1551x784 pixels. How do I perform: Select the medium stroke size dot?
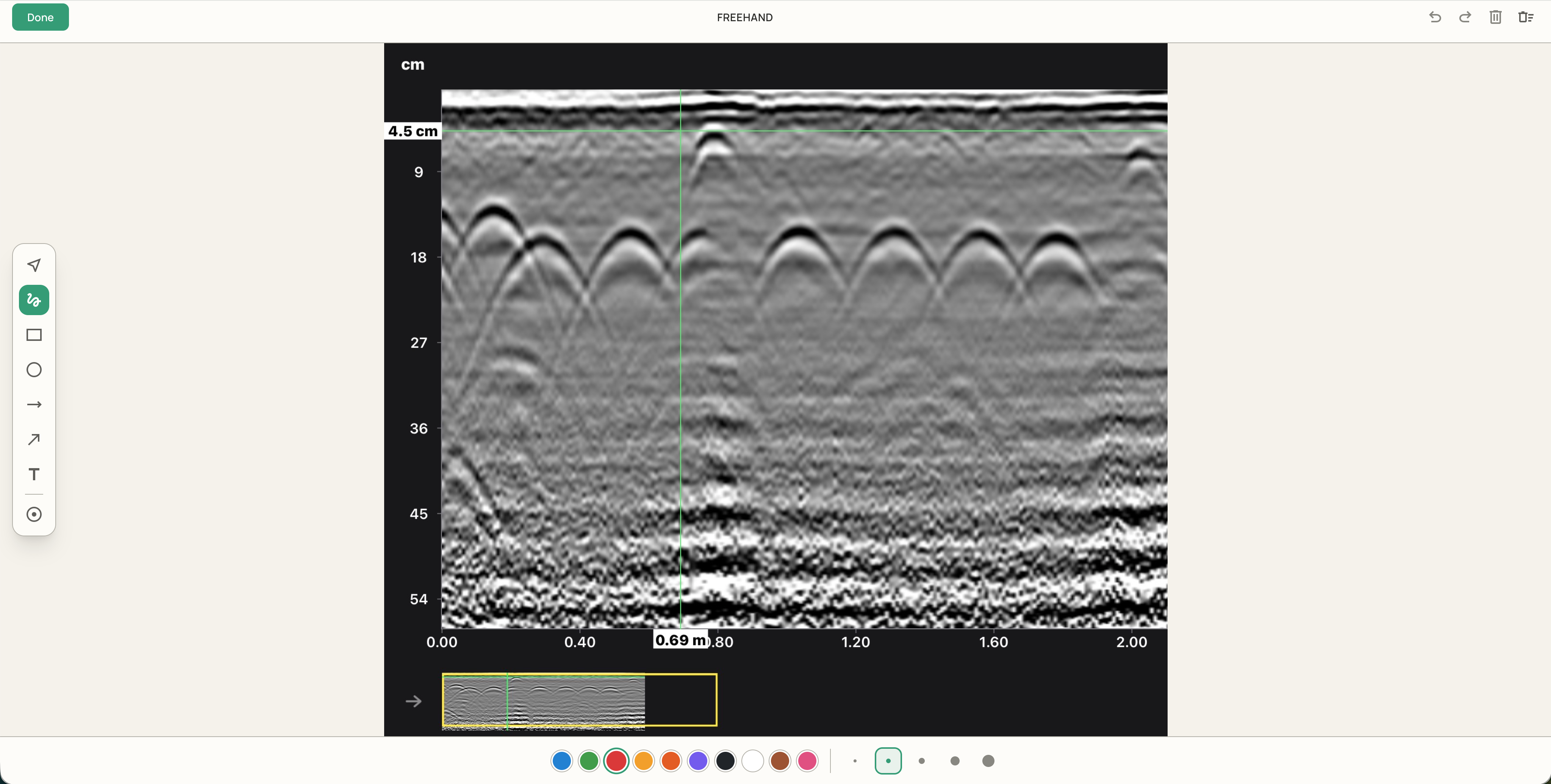pyautogui.click(x=922, y=761)
